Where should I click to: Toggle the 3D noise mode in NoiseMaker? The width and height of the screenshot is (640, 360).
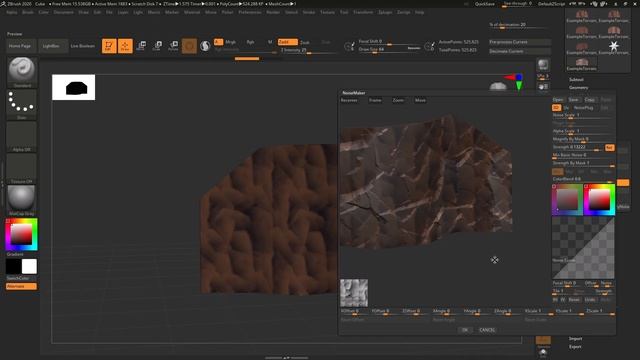[556, 107]
